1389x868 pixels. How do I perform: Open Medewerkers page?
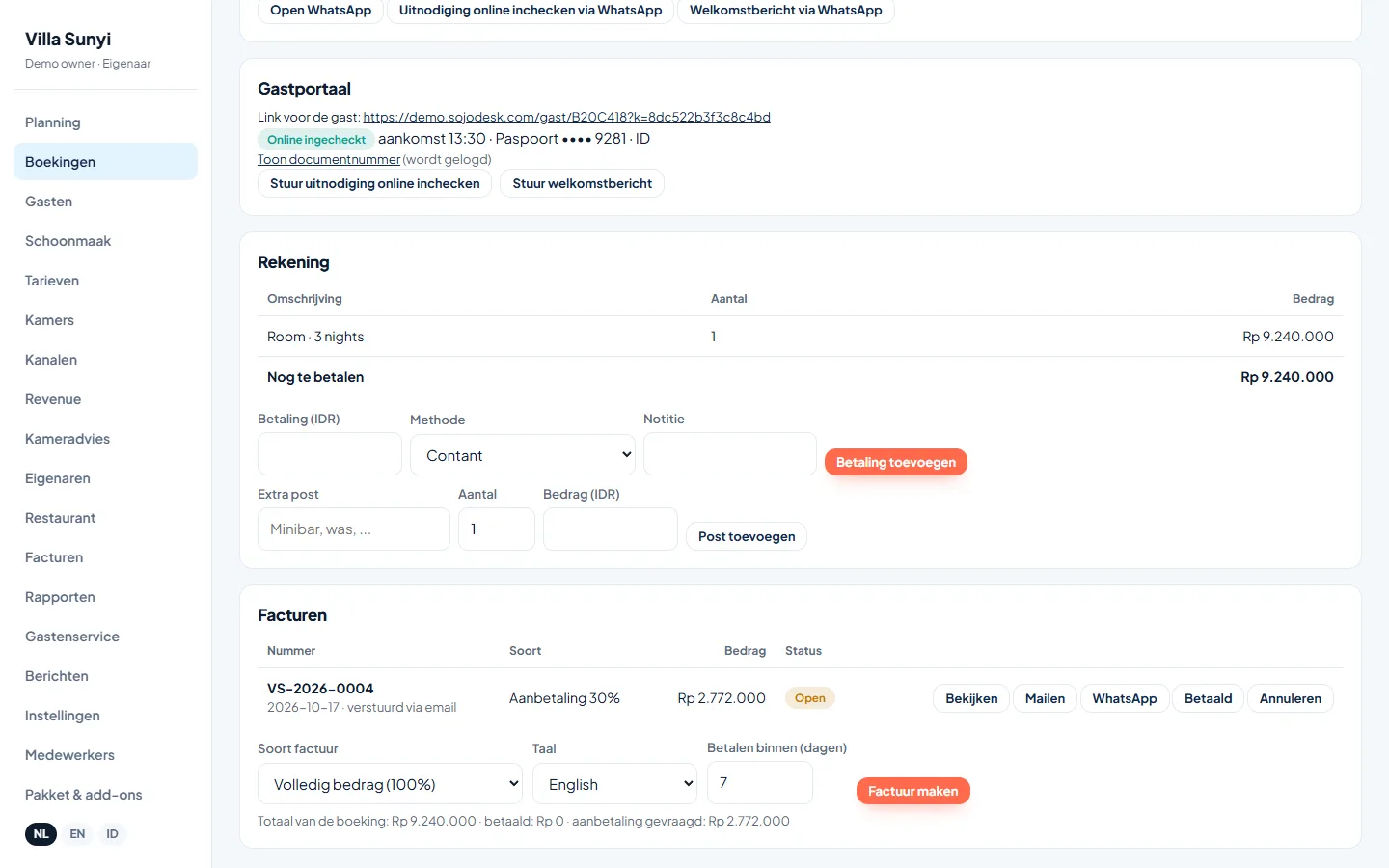click(105, 755)
